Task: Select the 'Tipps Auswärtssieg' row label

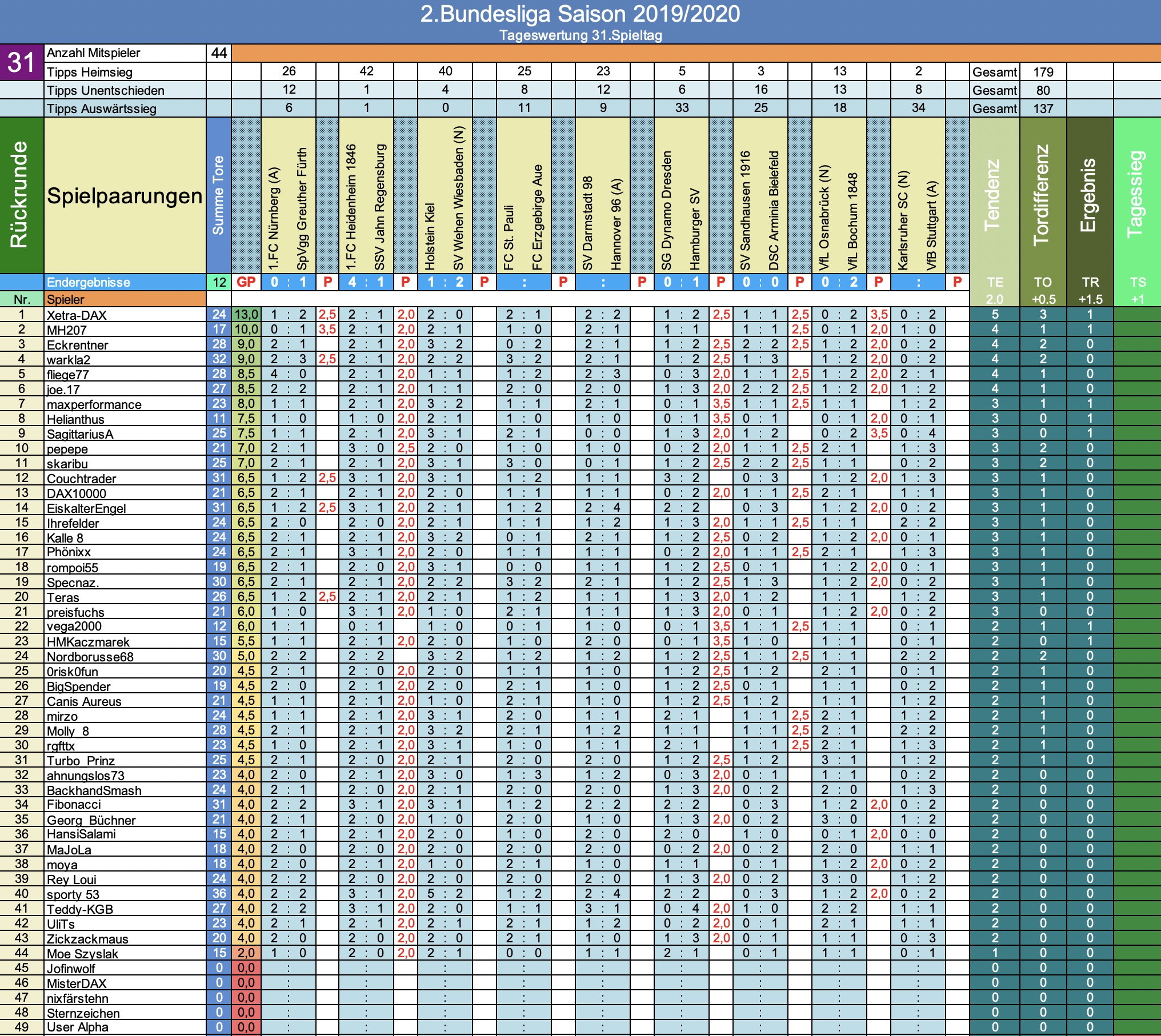Action: point(125,108)
